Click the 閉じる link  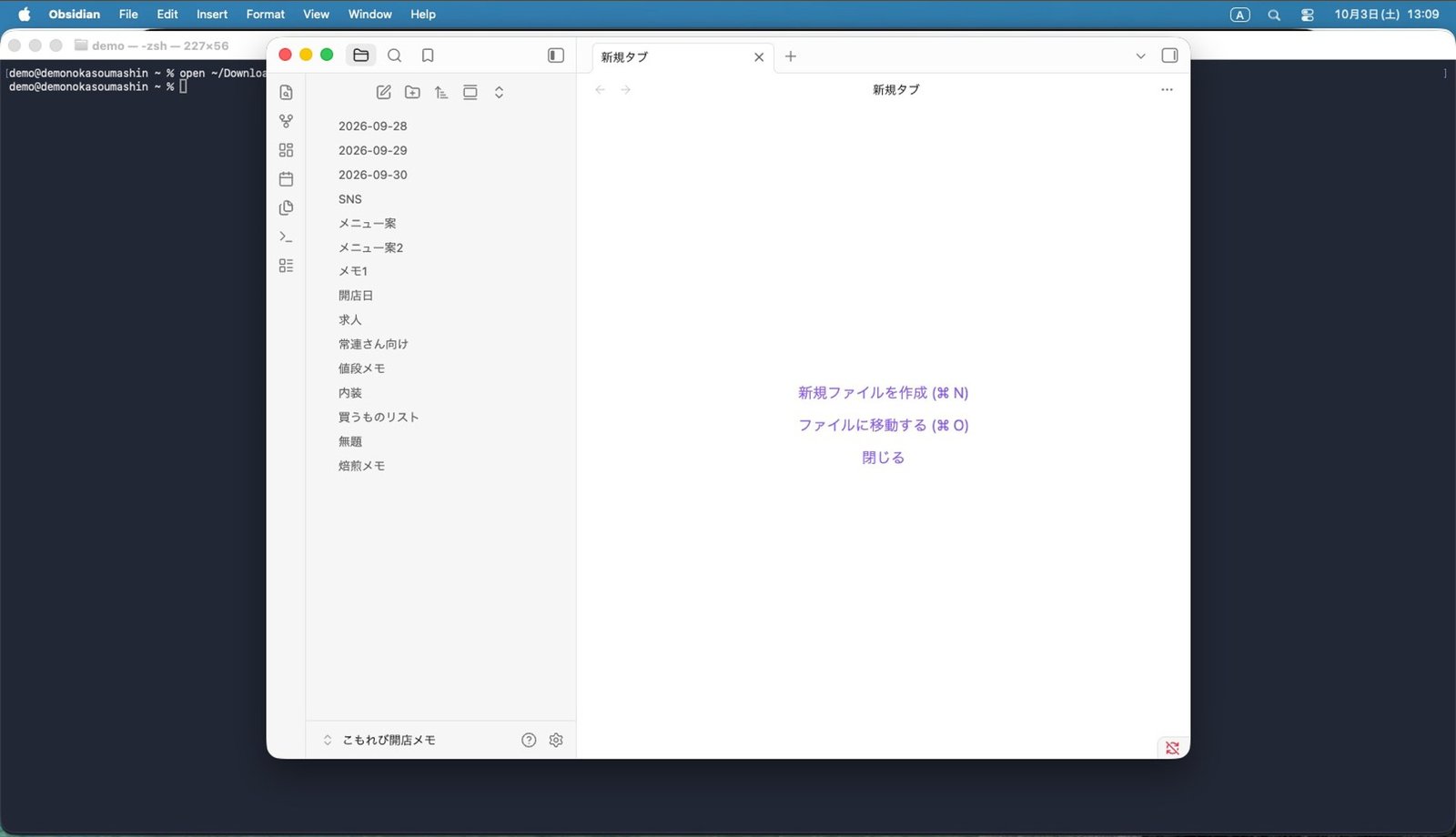(x=883, y=458)
